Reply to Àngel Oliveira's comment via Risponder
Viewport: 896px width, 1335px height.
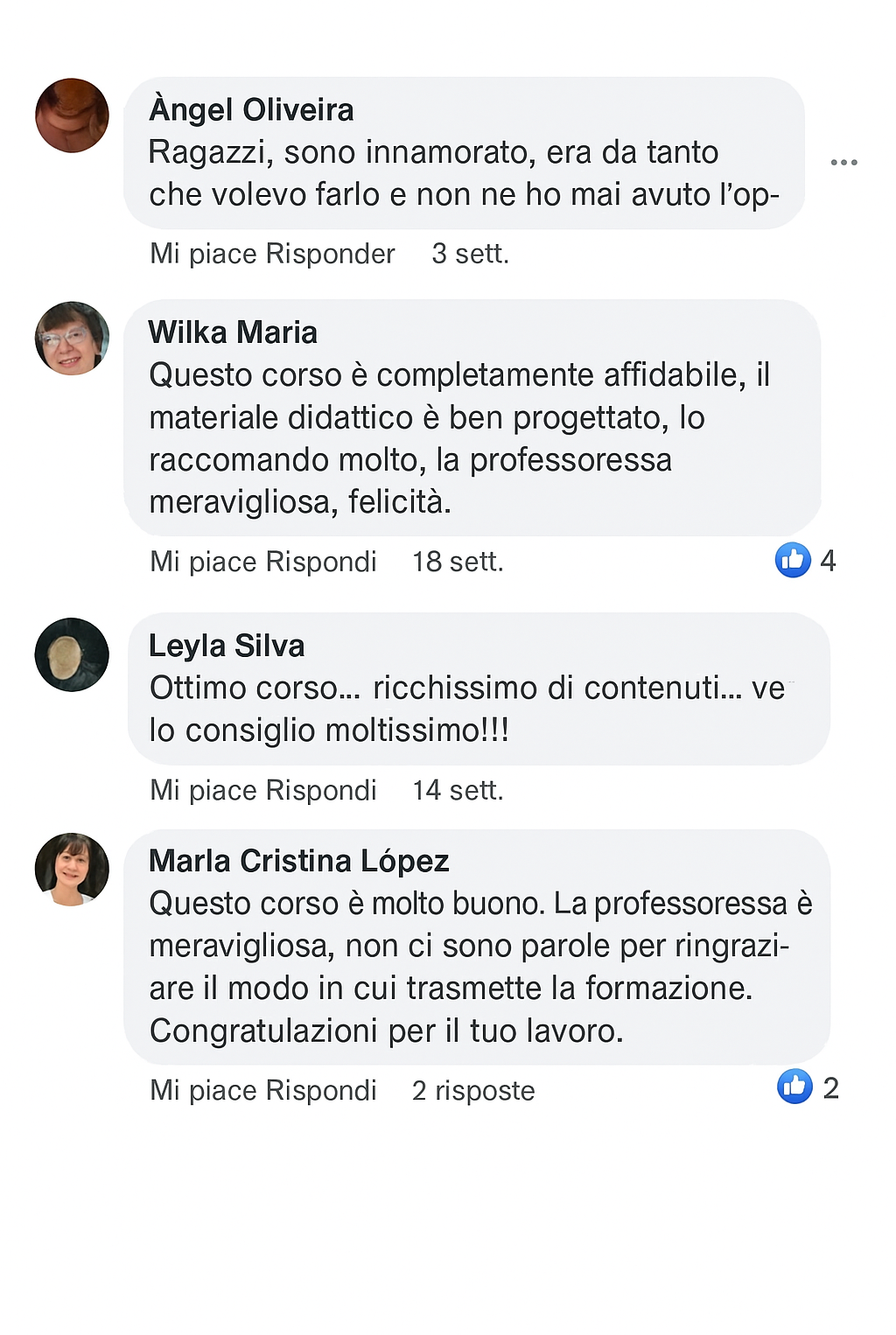point(330,254)
